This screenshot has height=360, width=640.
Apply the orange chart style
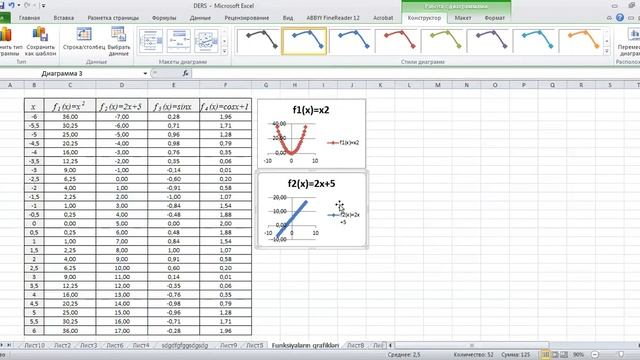pyautogui.click(x=580, y=41)
